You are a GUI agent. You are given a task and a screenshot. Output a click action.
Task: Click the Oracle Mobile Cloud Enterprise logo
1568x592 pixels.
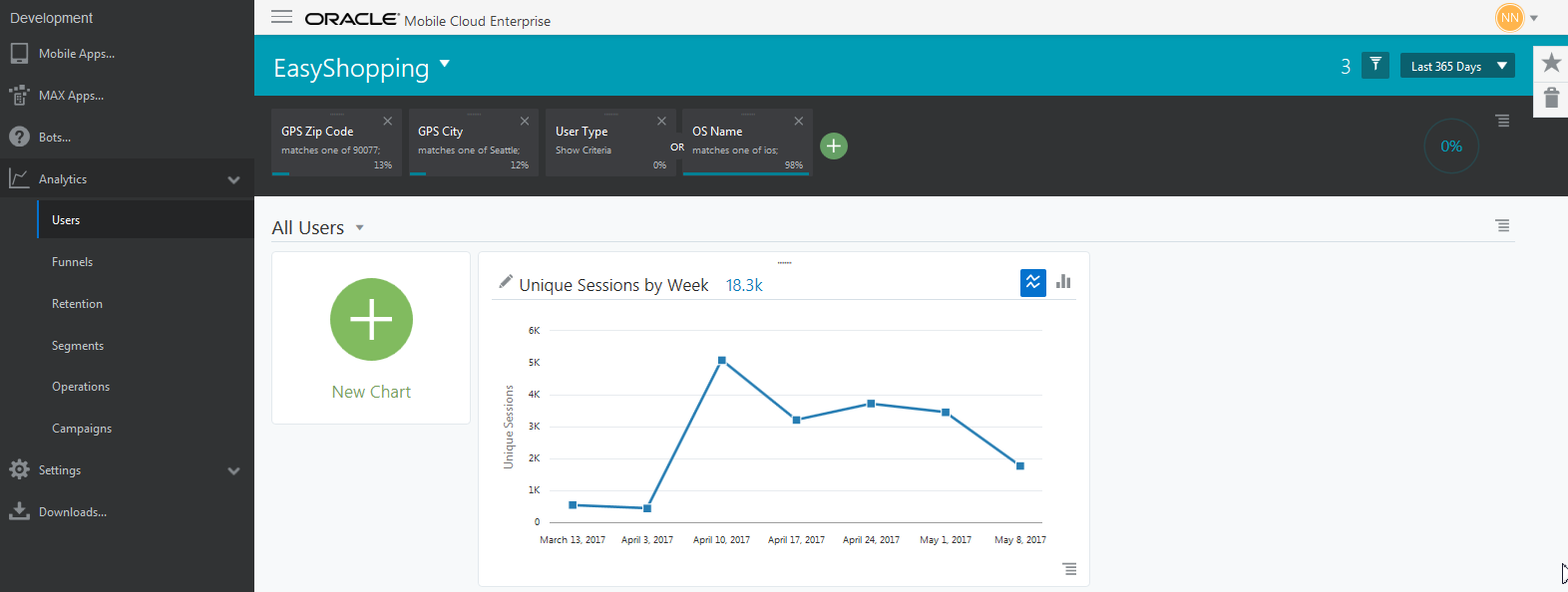427,20
